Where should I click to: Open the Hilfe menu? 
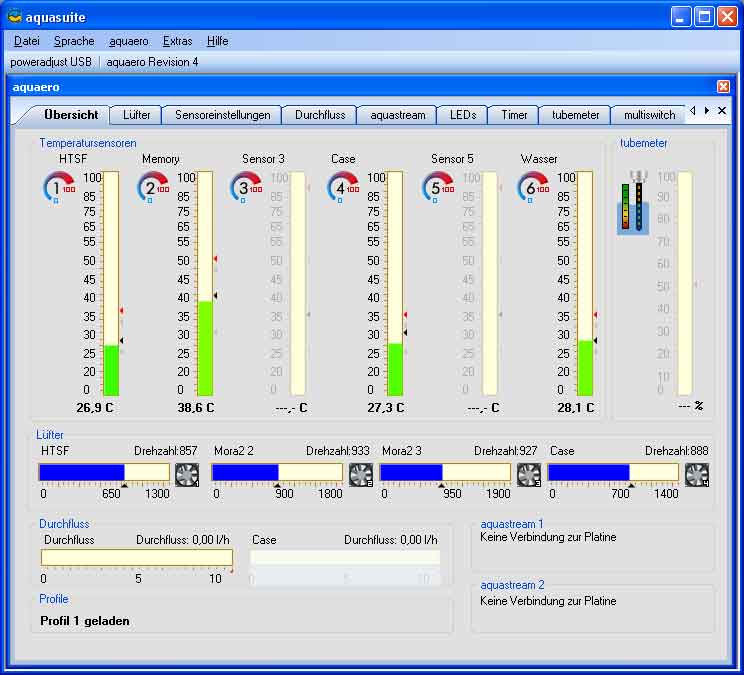[218, 41]
